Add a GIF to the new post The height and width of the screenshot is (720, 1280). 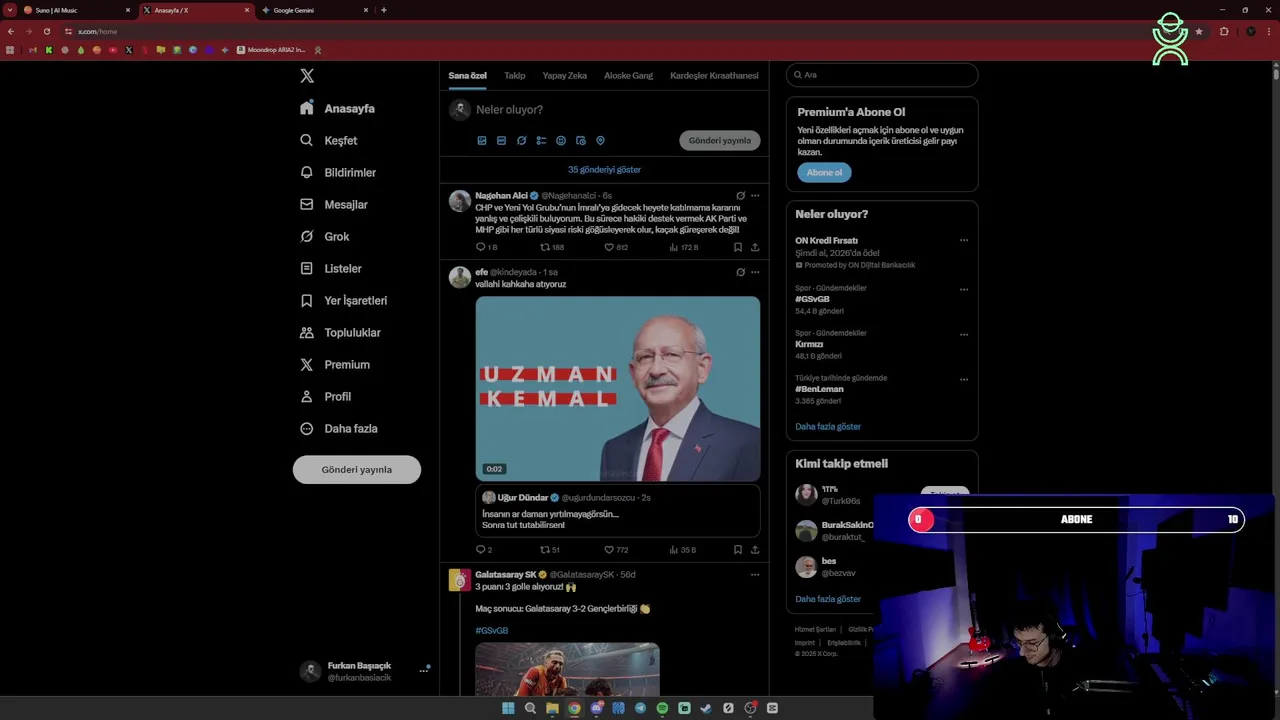coord(502,141)
